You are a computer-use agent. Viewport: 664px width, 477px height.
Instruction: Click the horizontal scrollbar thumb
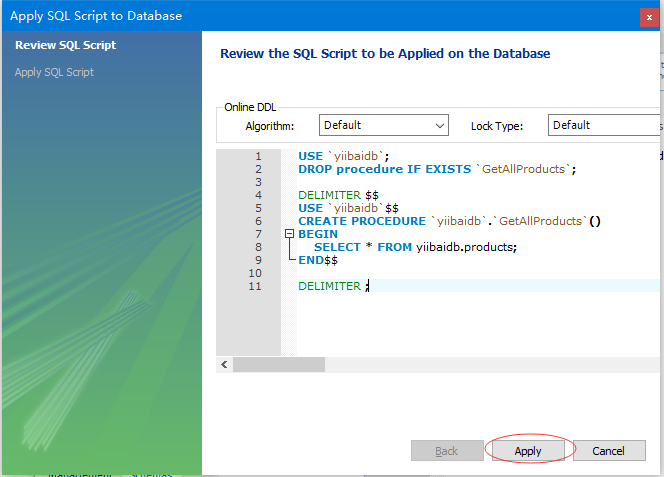coord(279,364)
